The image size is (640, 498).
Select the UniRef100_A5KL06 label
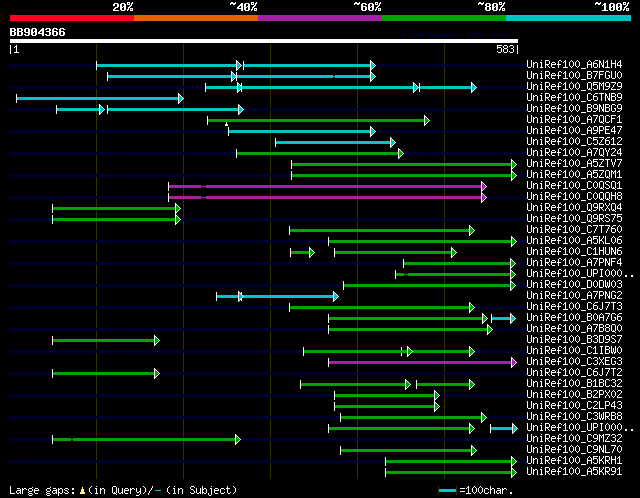pos(574,241)
